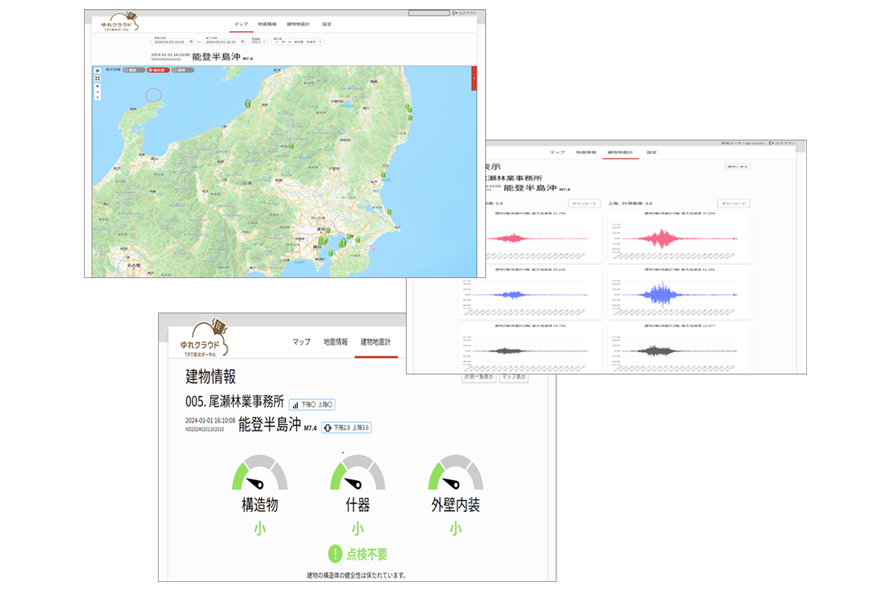The image size is (890, 594).
Task: Click the マップ表示 button in building info
Action: [514, 377]
